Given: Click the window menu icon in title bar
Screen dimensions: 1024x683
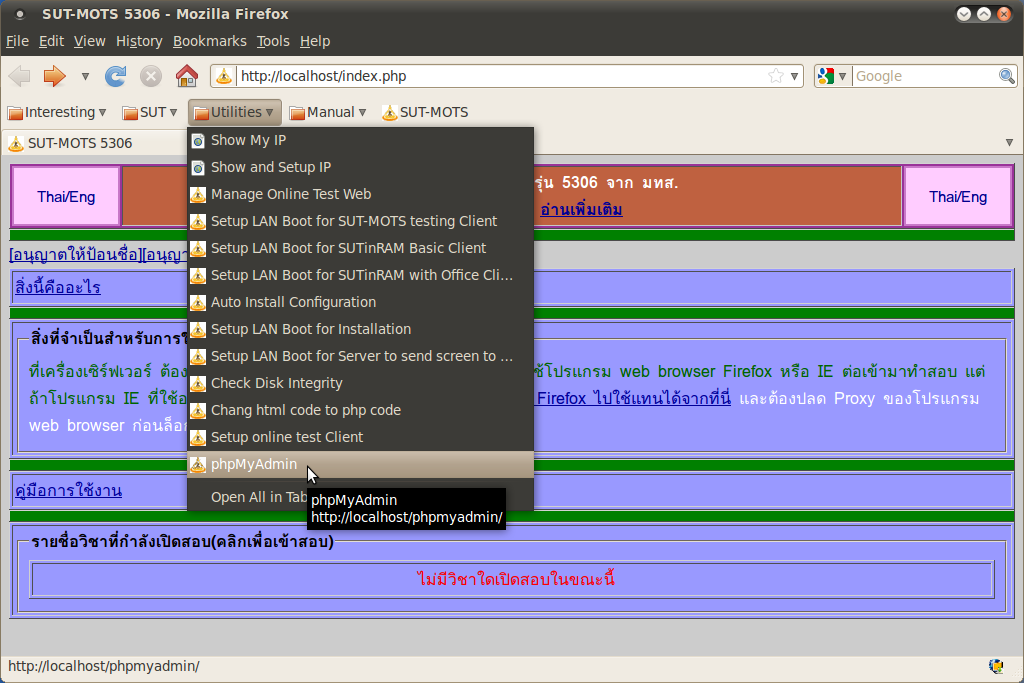Looking at the screenshot, I should click(x=20, y=14).
